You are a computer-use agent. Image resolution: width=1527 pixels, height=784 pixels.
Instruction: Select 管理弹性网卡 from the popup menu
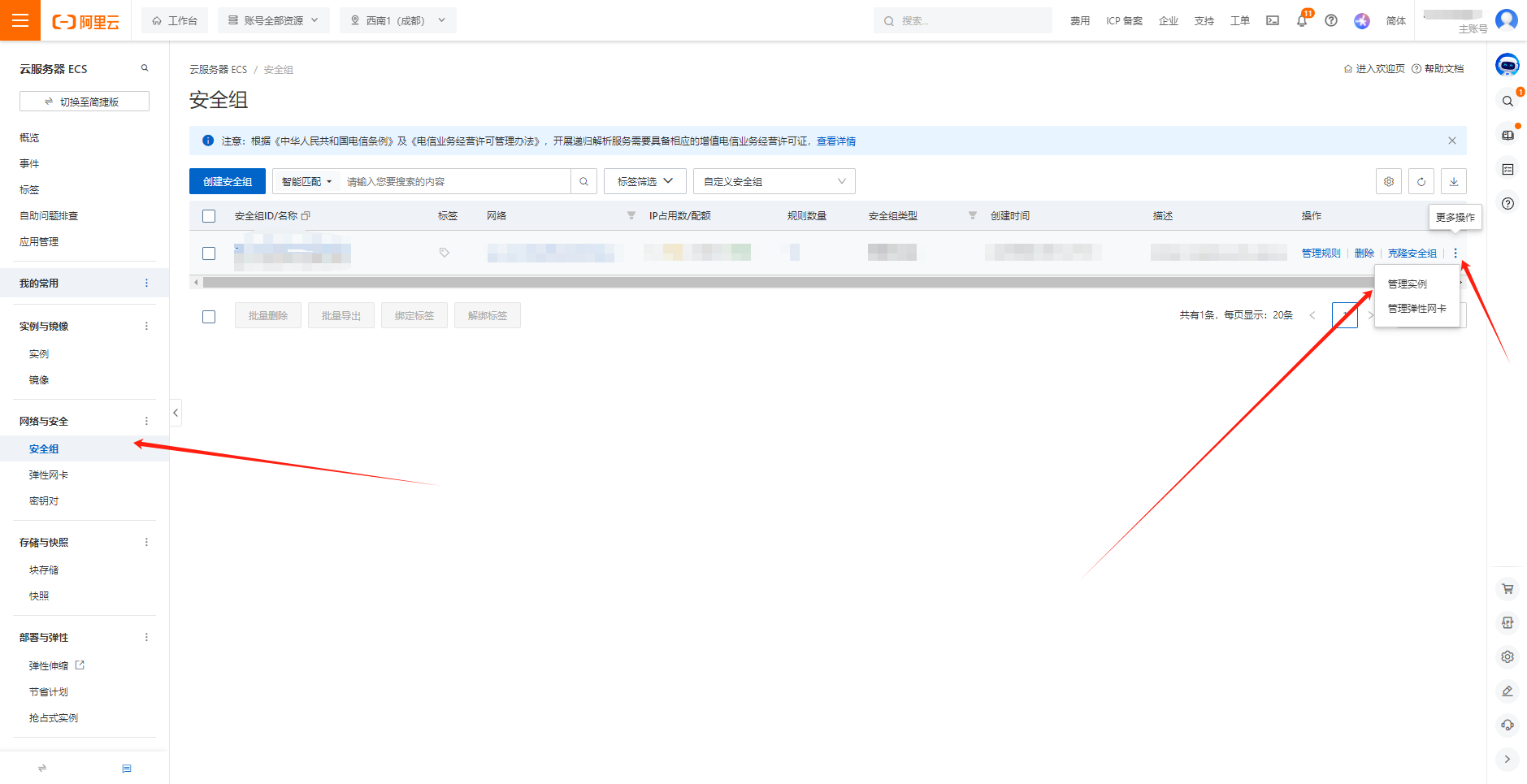(1416, 309)
